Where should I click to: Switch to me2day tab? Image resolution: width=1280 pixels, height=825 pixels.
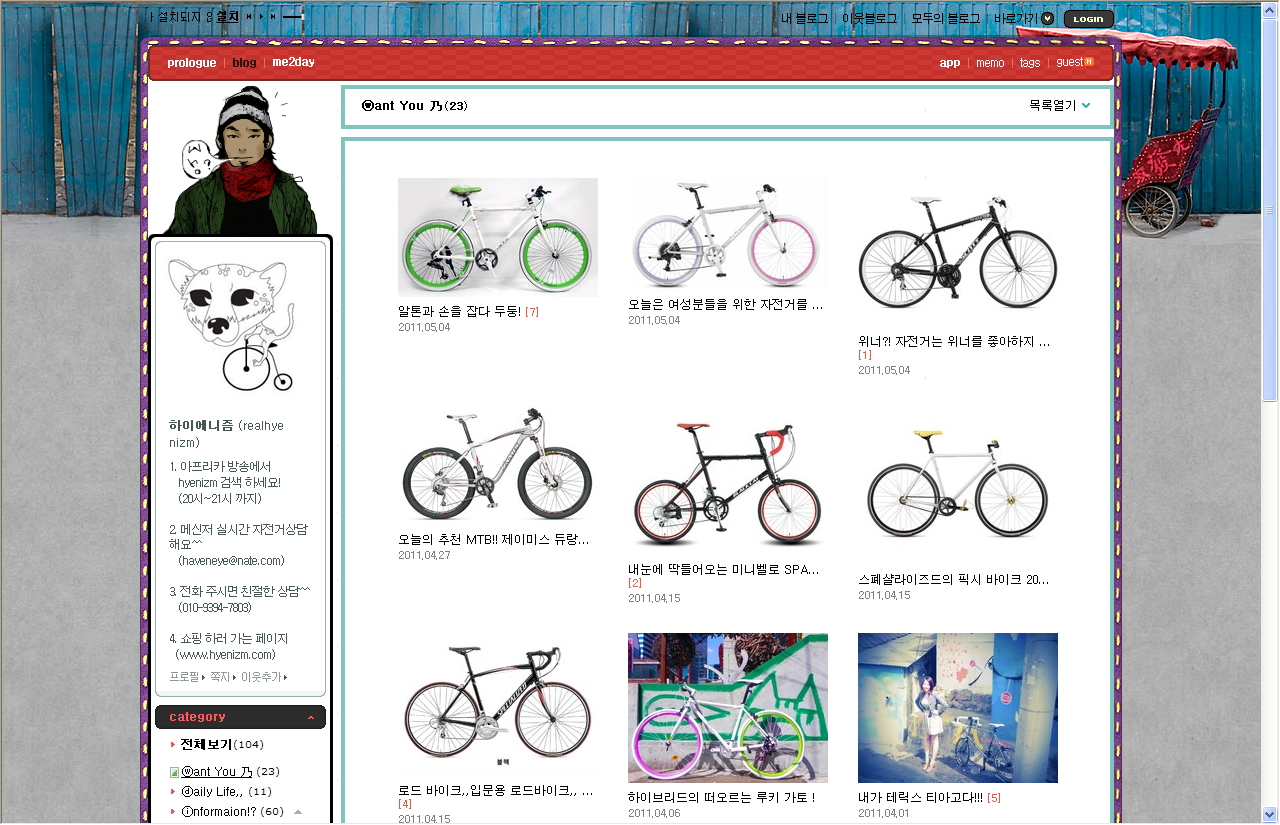pyautogui.click(x=293, y=63)
